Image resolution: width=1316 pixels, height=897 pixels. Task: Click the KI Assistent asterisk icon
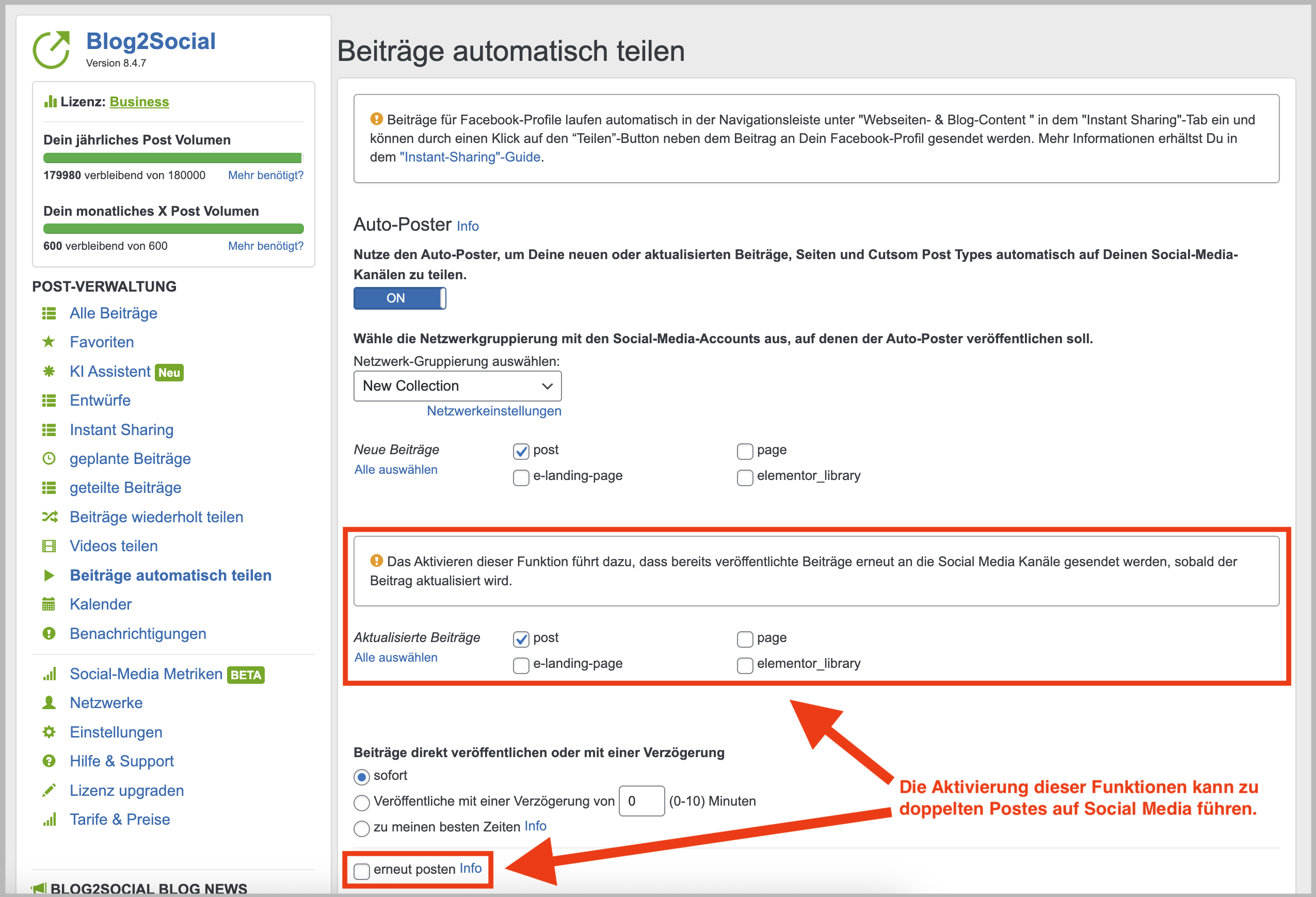tap(49, 372)
